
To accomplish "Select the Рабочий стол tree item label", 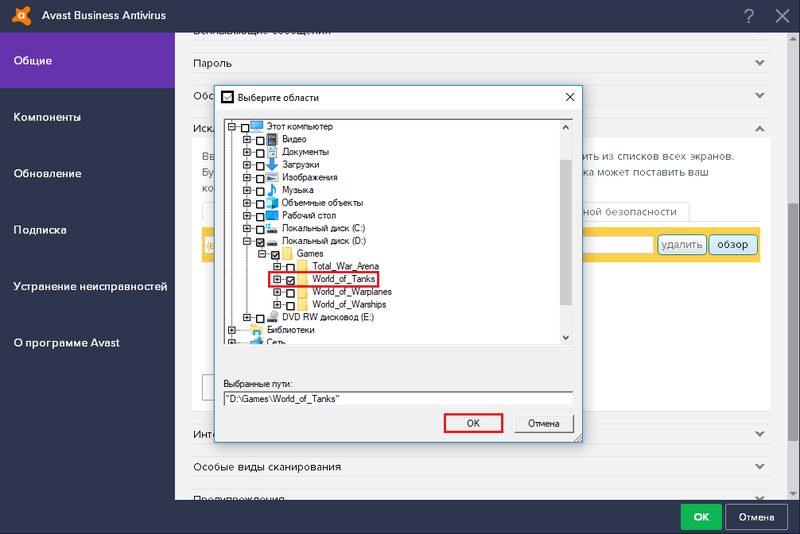I will (309, 215).
